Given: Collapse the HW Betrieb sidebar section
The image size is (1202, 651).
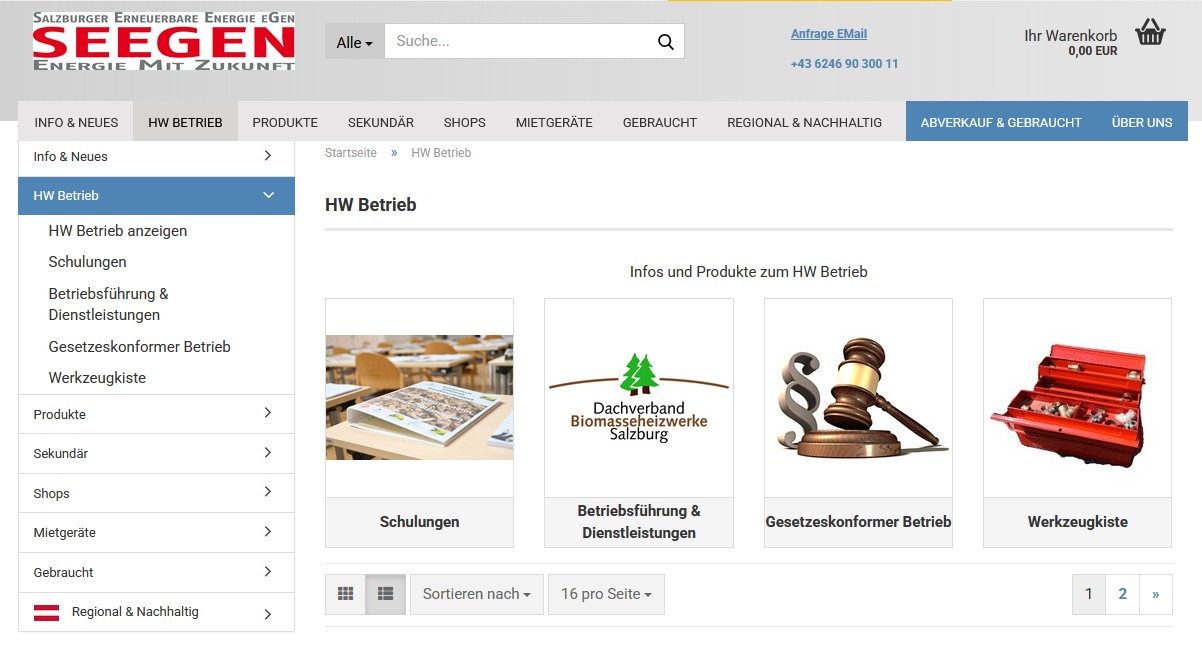Looking at the screenshot, I should [267, 196].
